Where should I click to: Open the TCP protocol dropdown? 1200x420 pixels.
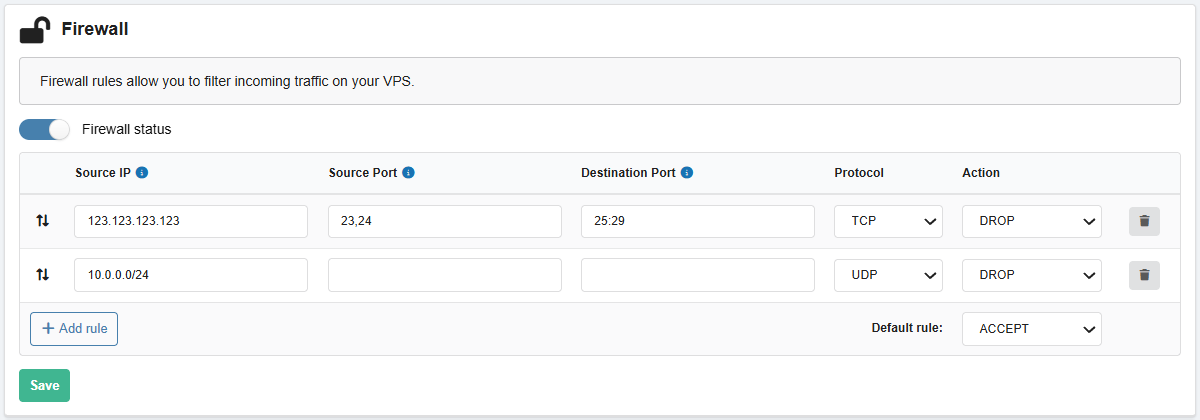888,221
